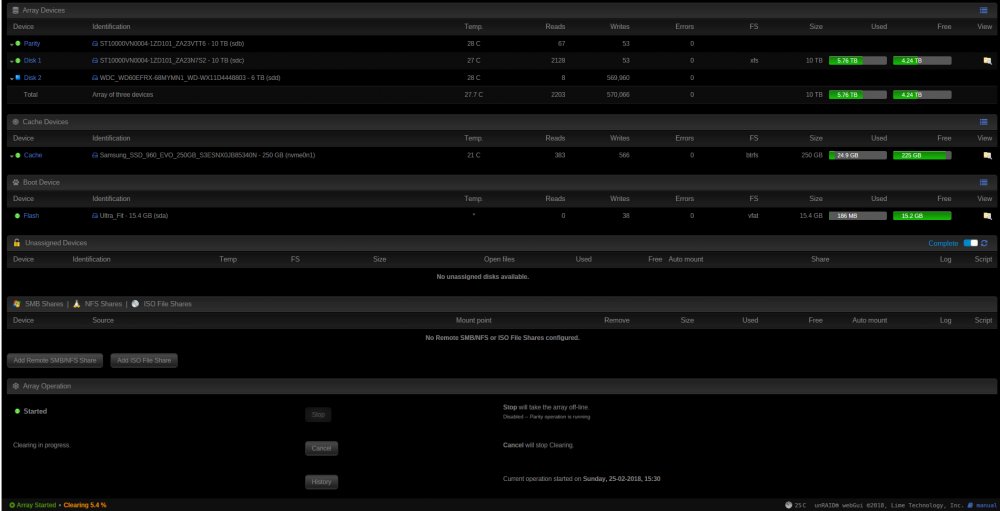Screen dimensions: 1000x511
Task: Toggle Array Devices section display icon
Action: 983,10
